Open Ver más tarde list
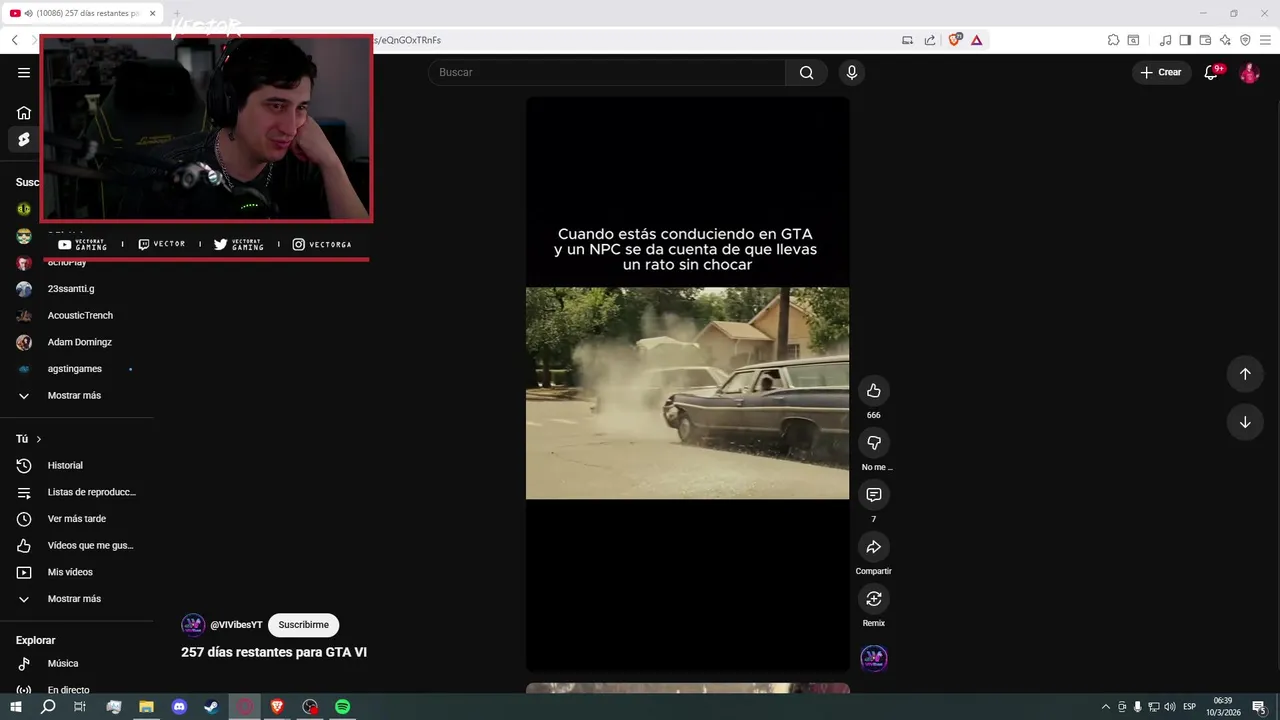This screenshot has width=1280, height=720. coord(77,519)
